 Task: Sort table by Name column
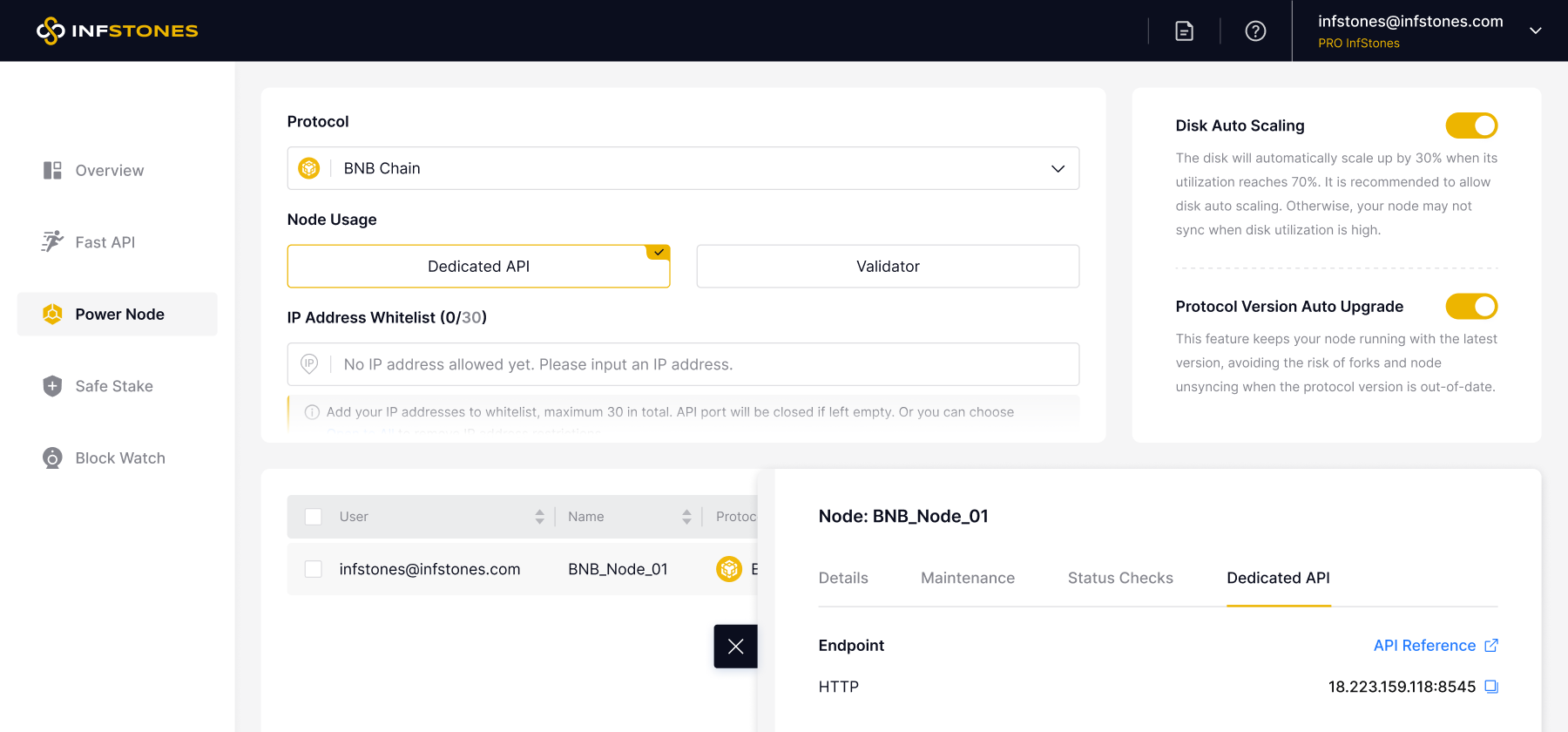coord(686,517)
